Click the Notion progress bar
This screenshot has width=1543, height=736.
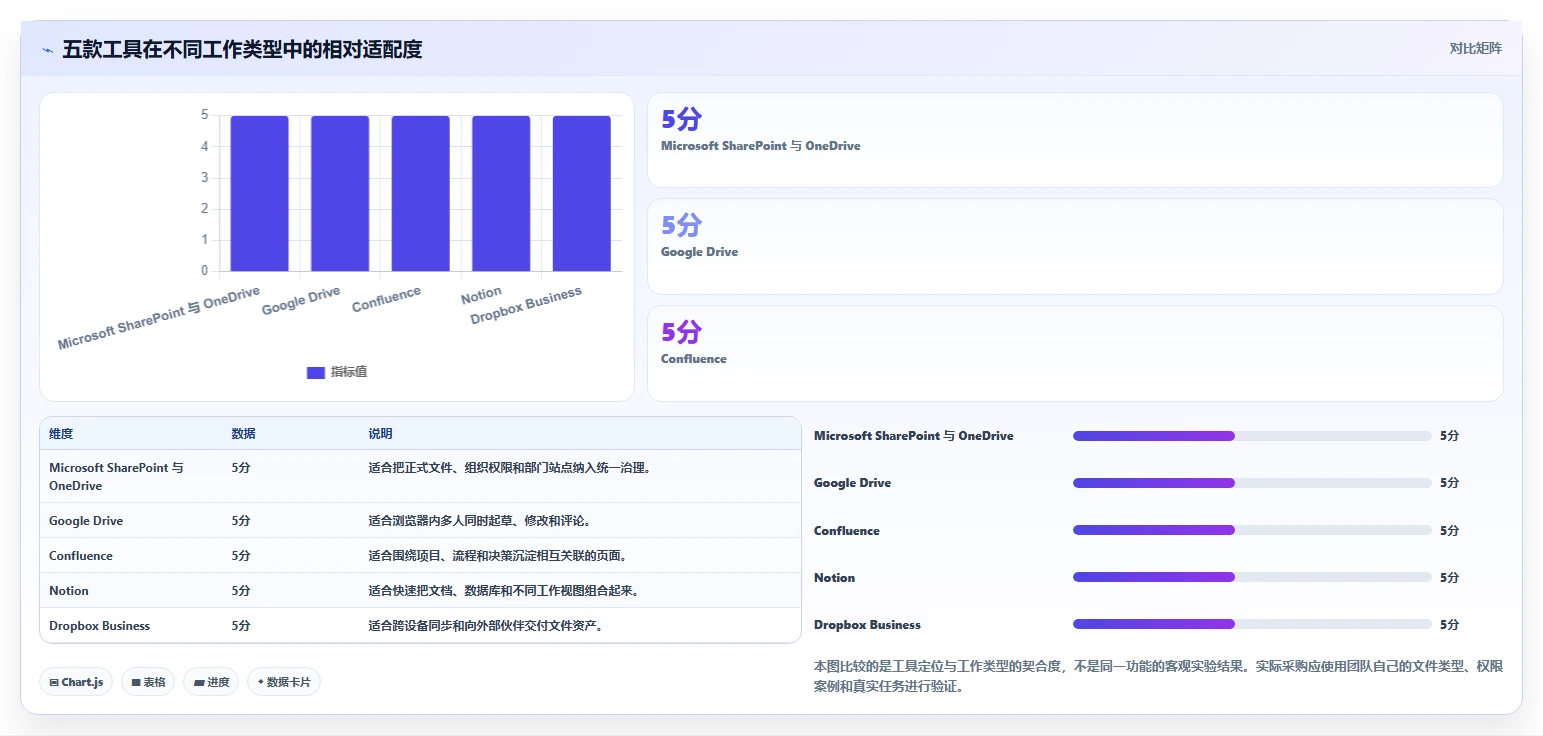pos(1252,577)
